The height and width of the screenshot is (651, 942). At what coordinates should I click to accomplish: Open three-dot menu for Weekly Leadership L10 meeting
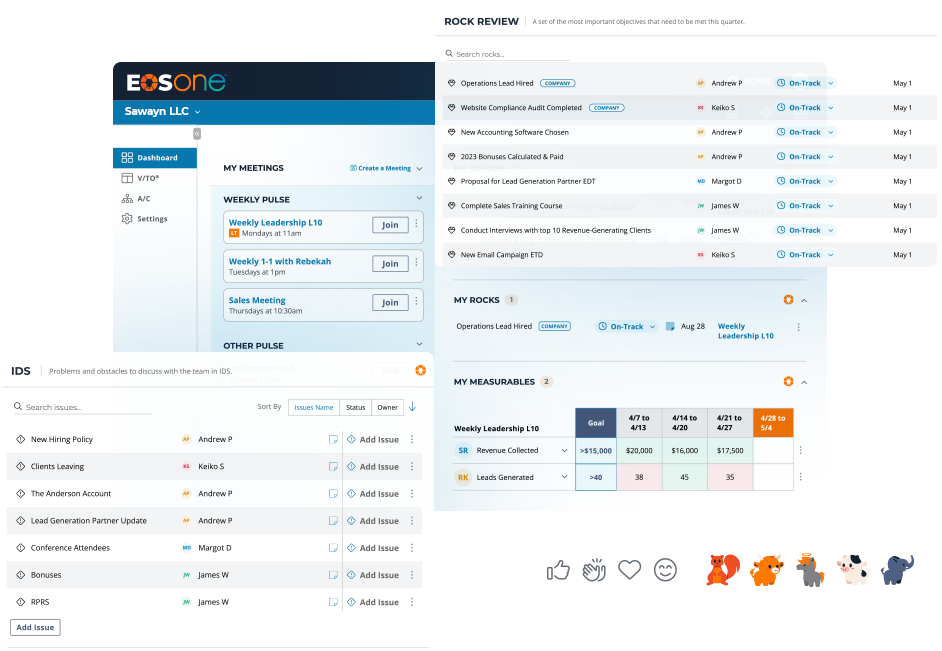point(417,224)
